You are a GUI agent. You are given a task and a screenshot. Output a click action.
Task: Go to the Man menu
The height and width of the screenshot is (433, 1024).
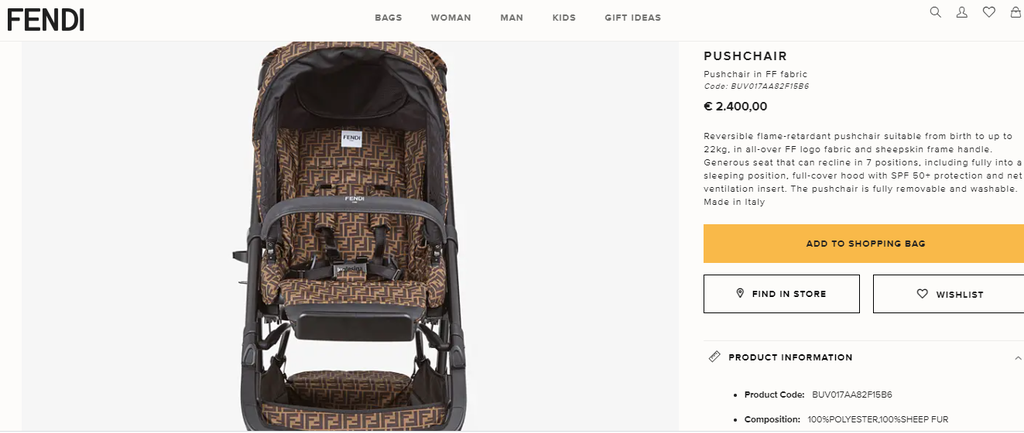tap(511, 18)
